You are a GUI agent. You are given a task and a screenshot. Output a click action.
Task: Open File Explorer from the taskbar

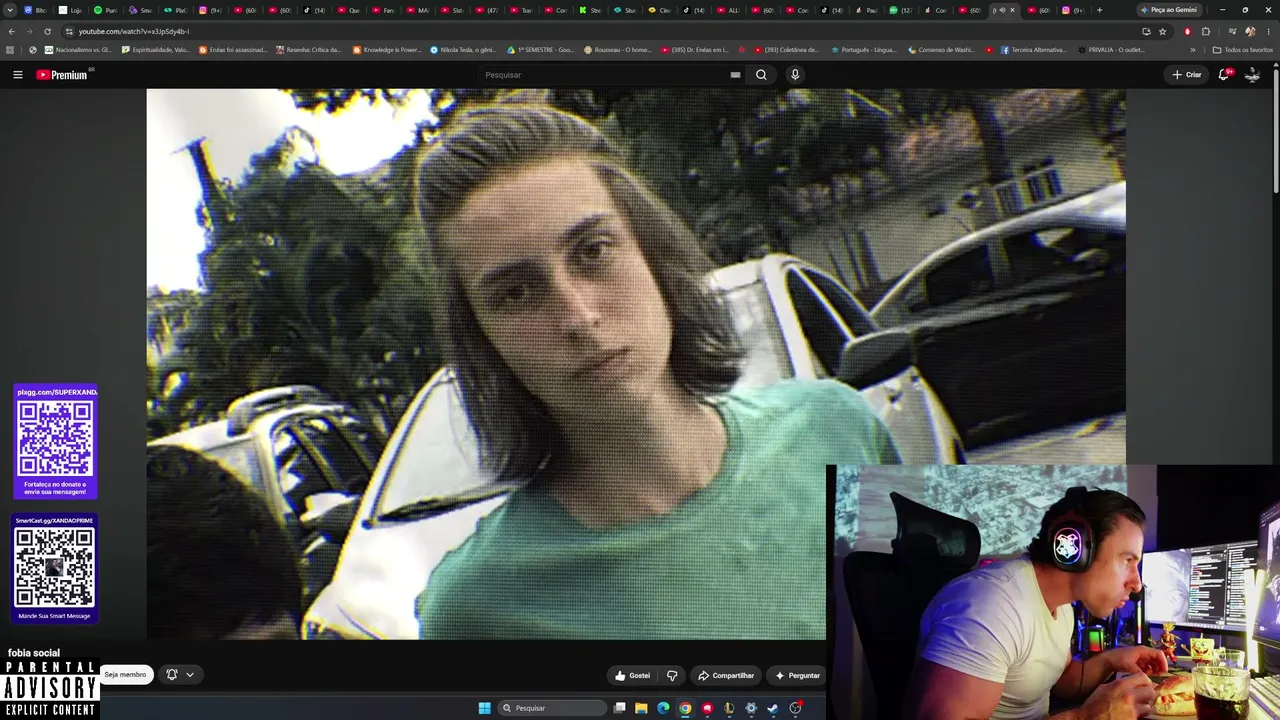point(641,708)
